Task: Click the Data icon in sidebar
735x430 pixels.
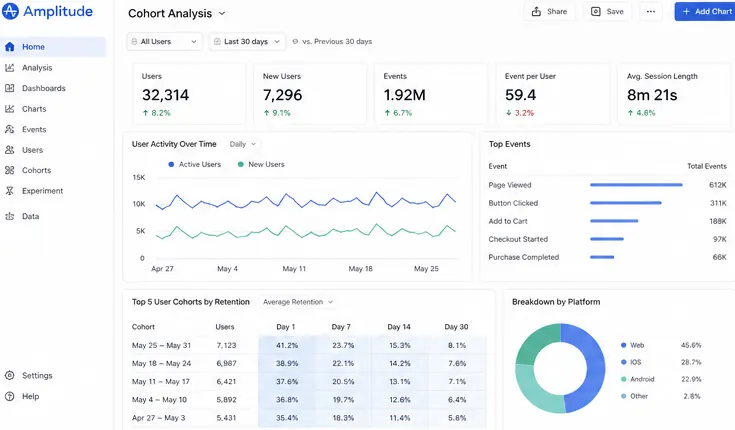Action: pyautogui.click(x=9, y=216)
